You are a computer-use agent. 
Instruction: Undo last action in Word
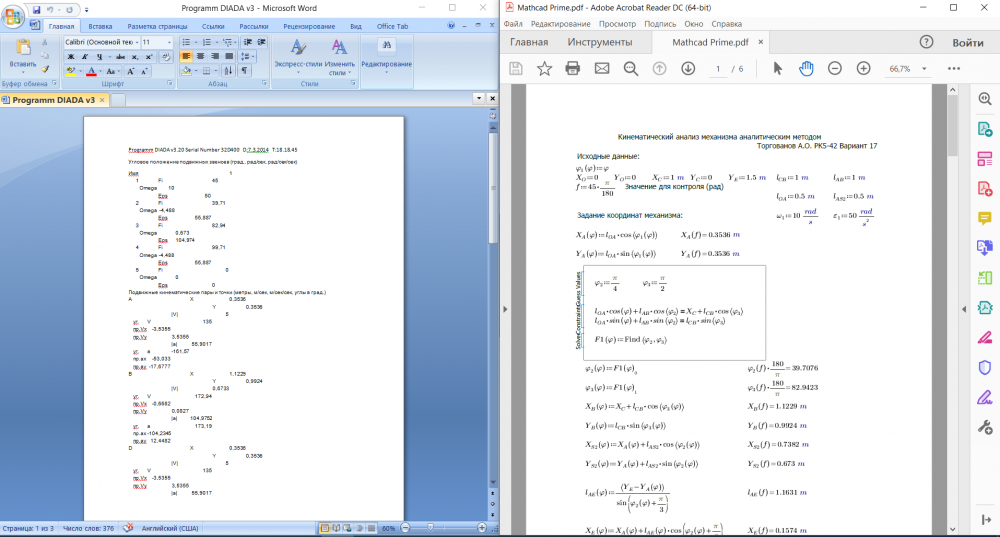click(50, 9)
